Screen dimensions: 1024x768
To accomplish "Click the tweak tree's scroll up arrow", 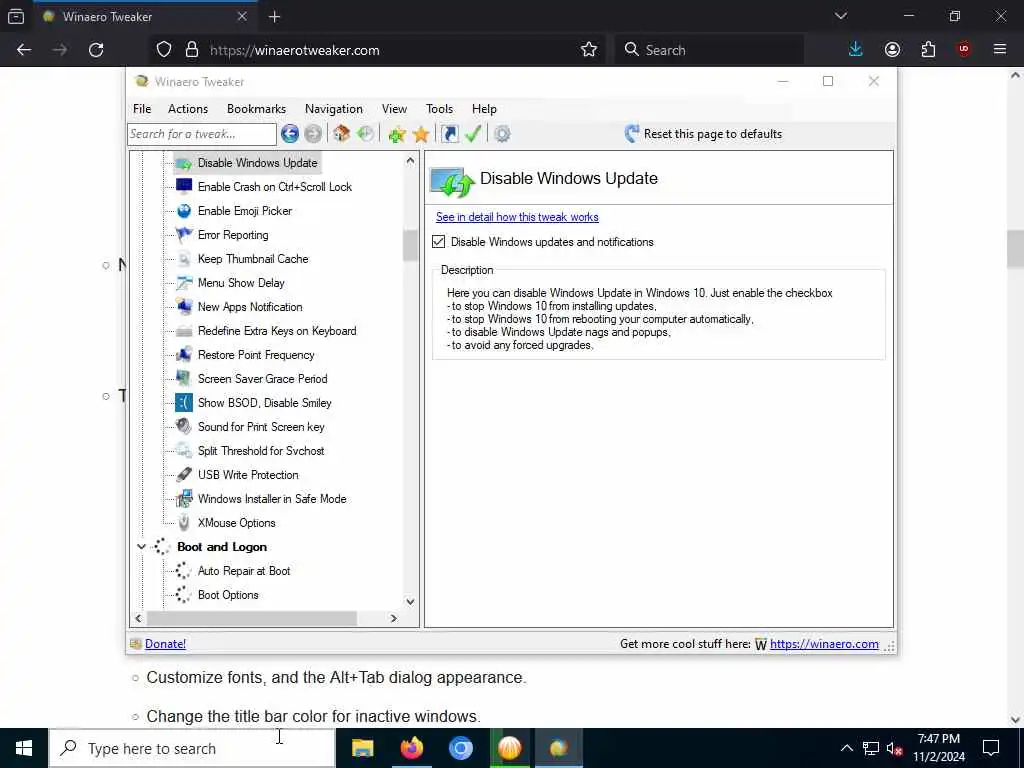I will click(x=410, y=160).
